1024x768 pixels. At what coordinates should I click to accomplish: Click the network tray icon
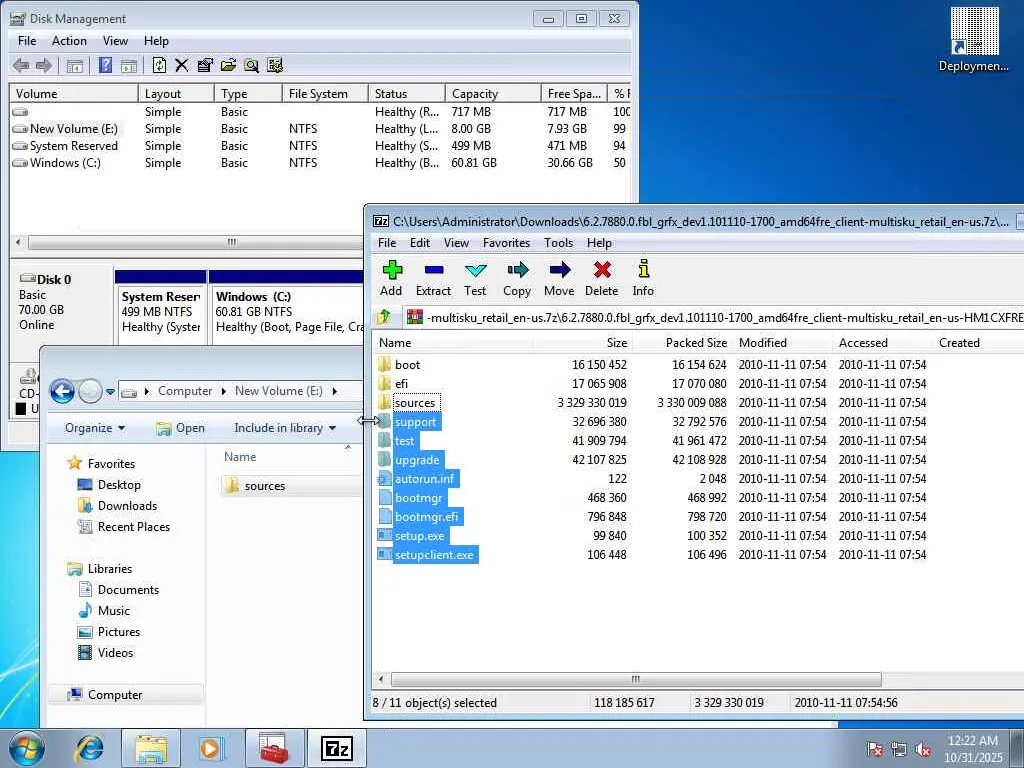(899, 750)
